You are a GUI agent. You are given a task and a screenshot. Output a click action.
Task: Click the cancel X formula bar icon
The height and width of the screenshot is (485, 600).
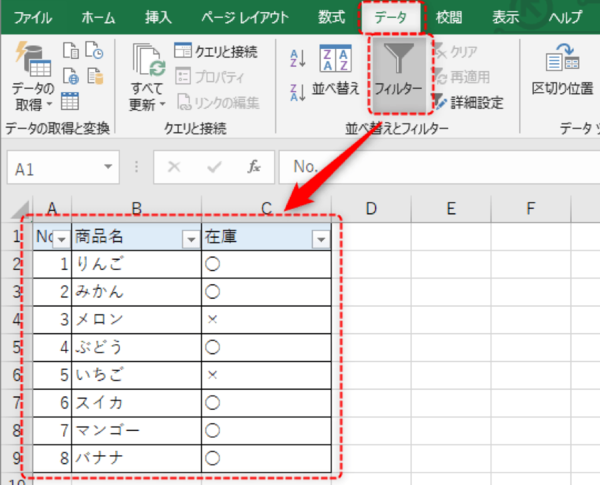click(174, 167)
